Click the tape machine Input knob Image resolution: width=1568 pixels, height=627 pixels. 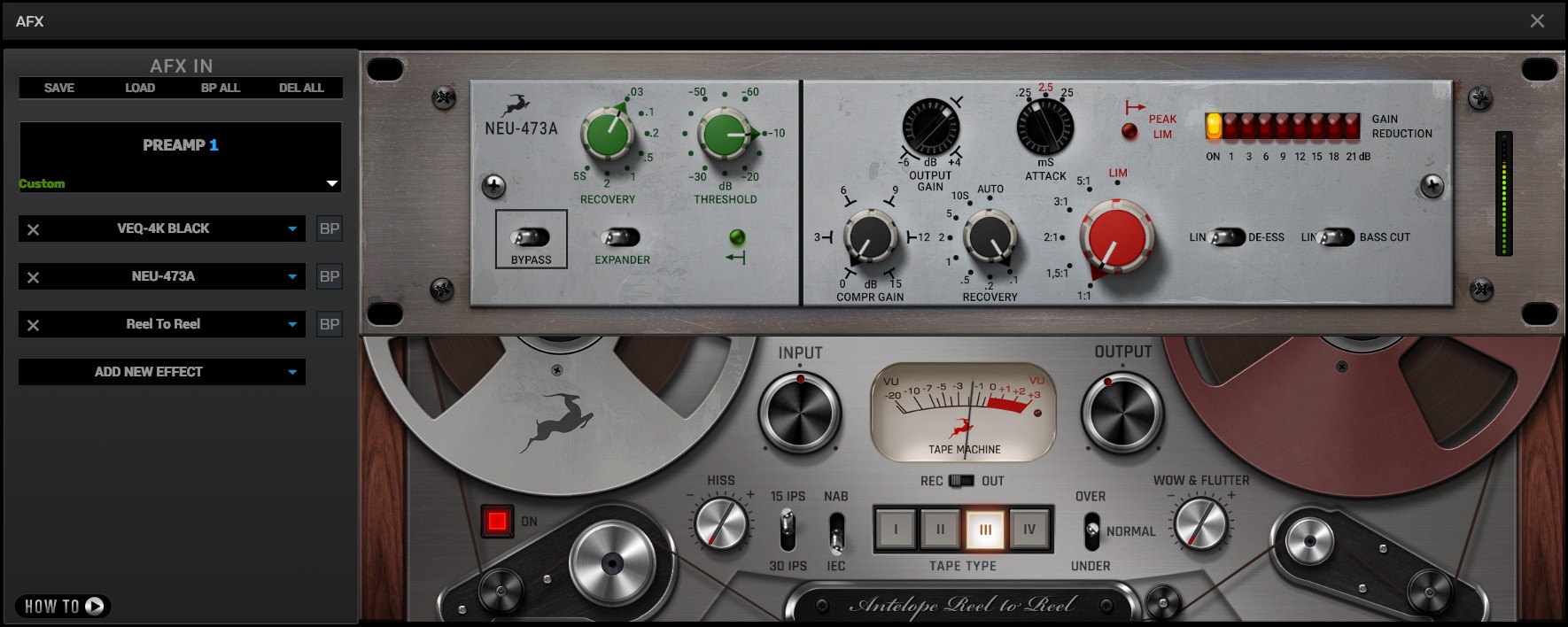coord(799,414)
